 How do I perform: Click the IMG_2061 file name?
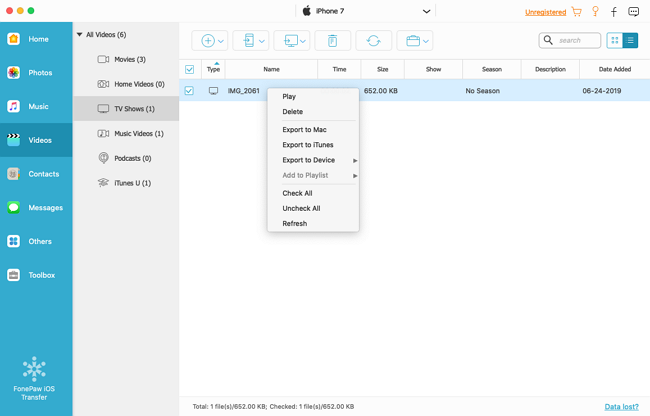click(243, 91)
